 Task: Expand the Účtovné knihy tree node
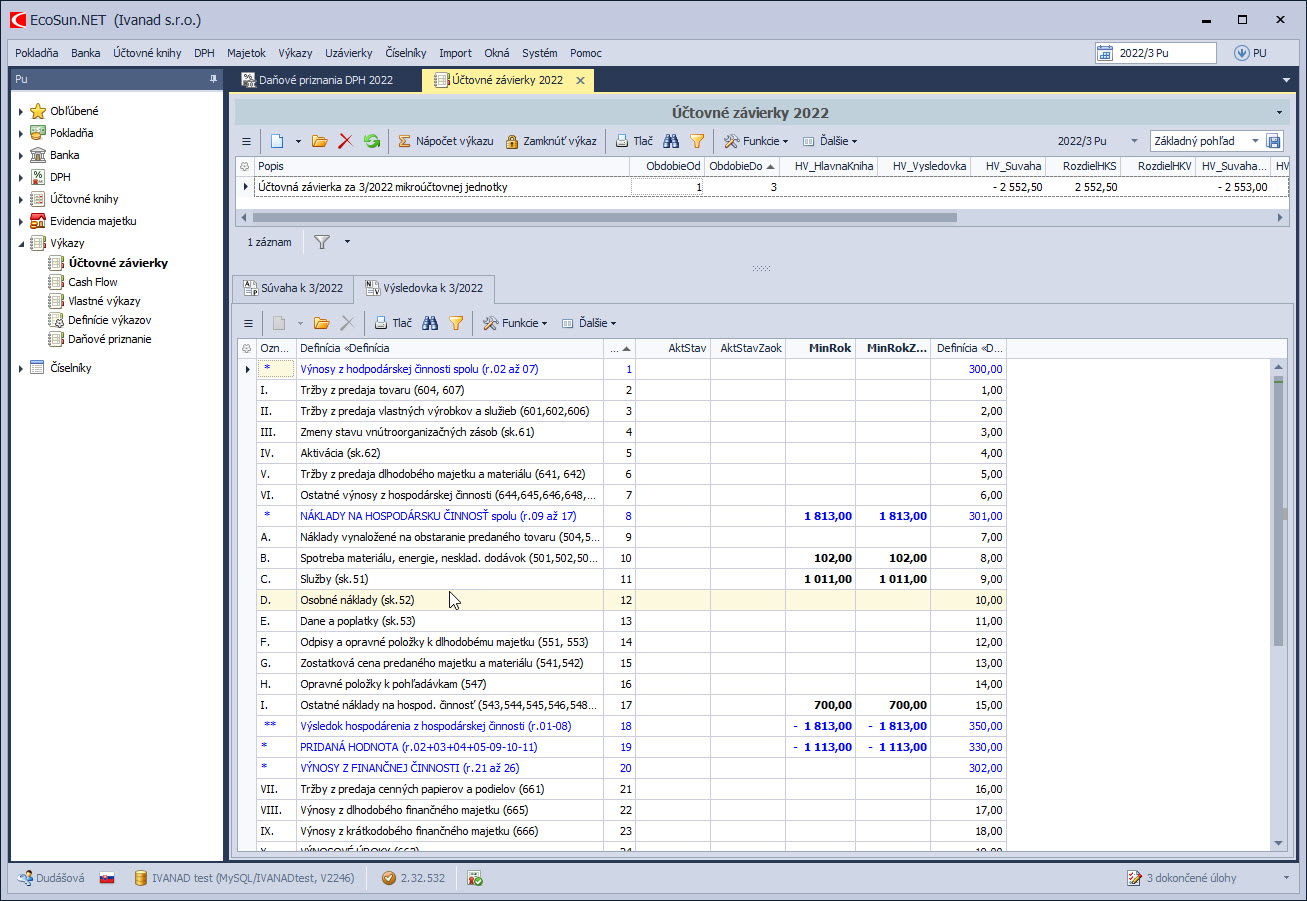tap(20, 199)
